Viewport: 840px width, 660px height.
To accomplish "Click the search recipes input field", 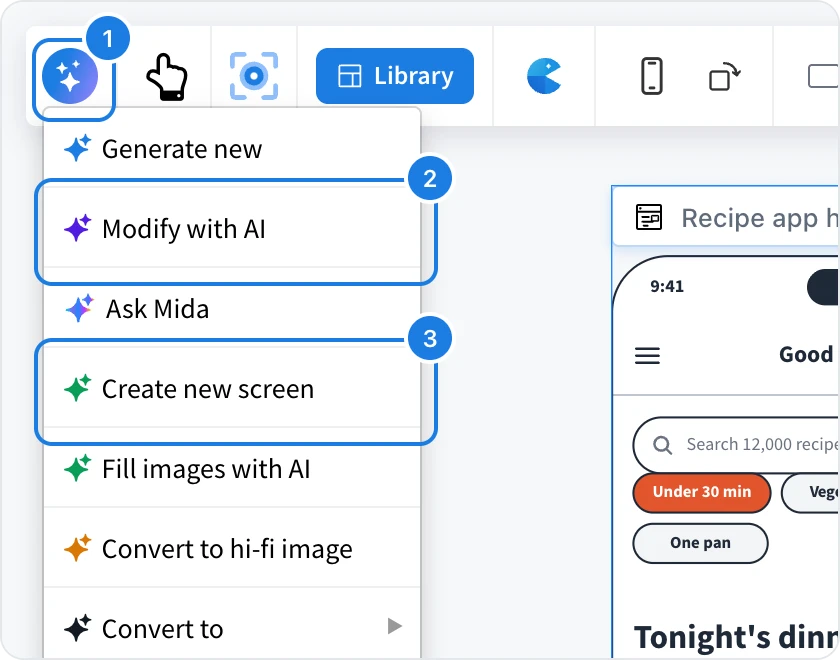I will point(736,445).
